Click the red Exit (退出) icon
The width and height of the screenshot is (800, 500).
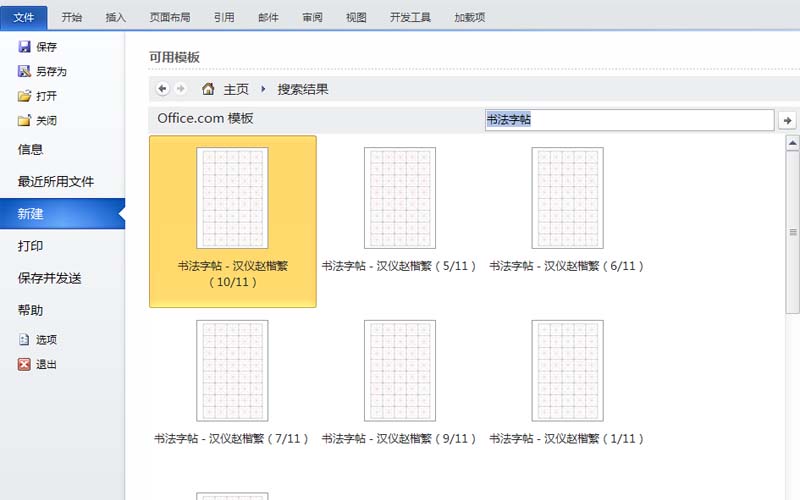click(24, 364)
